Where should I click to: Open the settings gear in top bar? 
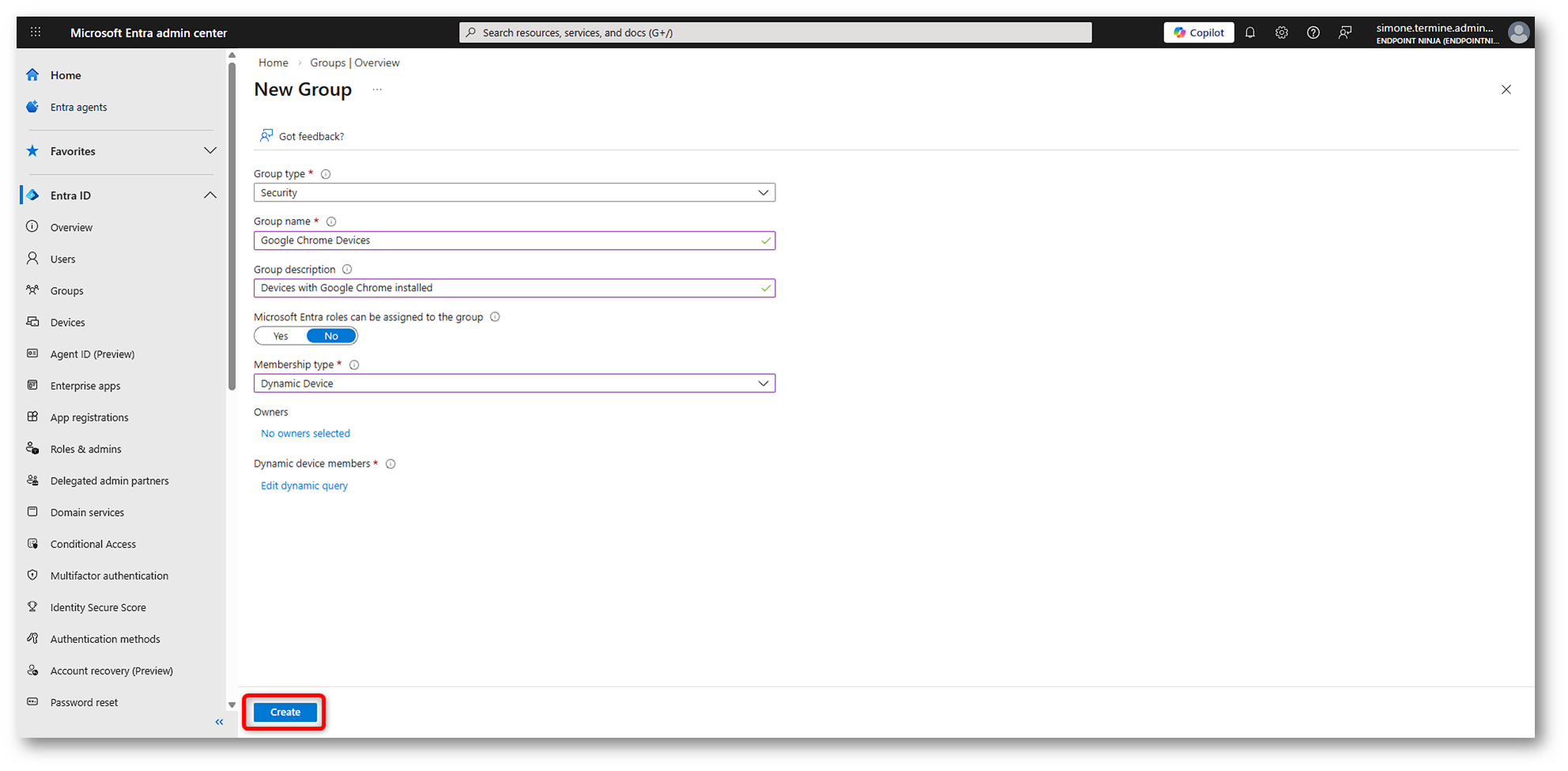point(1282,32)
